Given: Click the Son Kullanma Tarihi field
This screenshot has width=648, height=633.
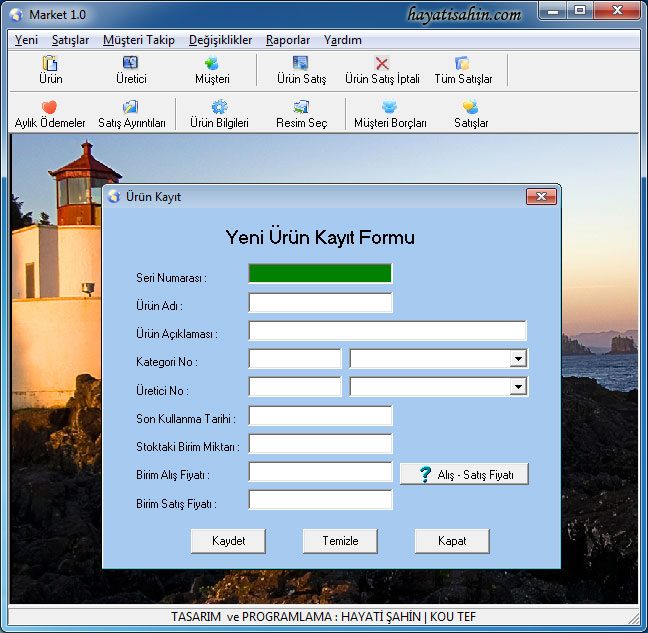Looking at the screenshot, I should (x=320, y=416).
